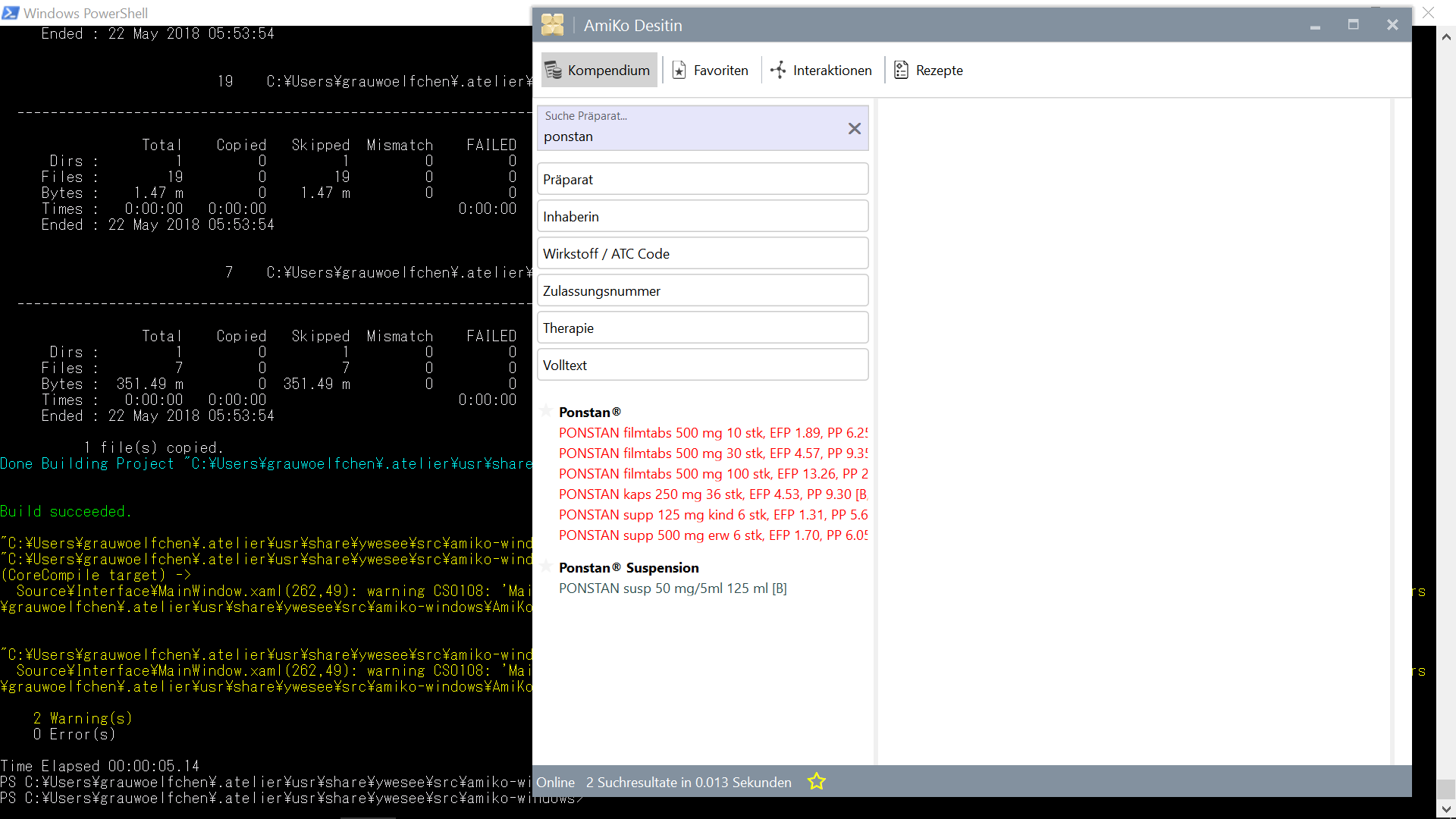The image size is (1456, 819).
Task: Select Präparat search mode
Action: tap(703, 179)
